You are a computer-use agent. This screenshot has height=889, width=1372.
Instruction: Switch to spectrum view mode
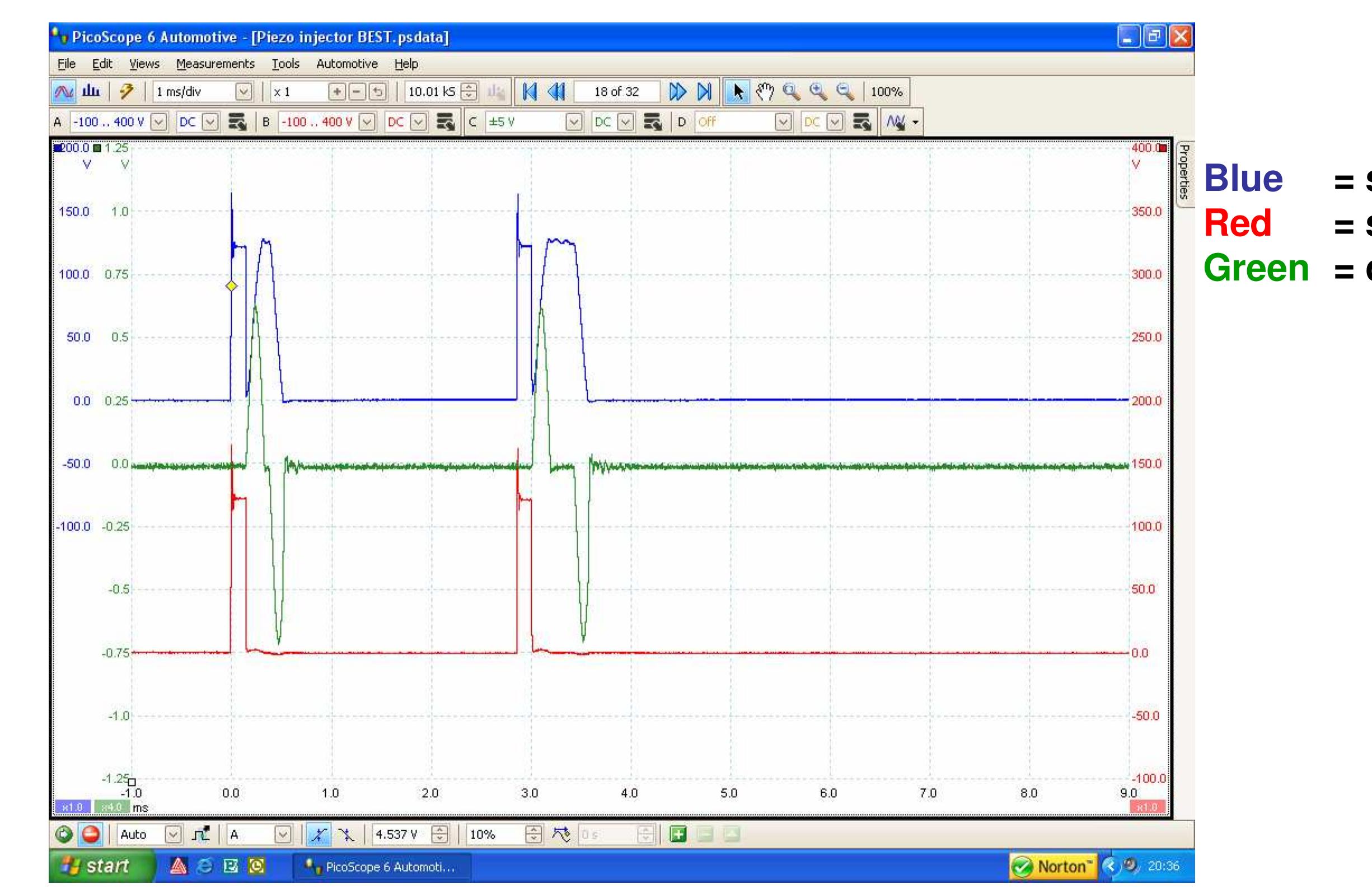(x=92, y=91)
